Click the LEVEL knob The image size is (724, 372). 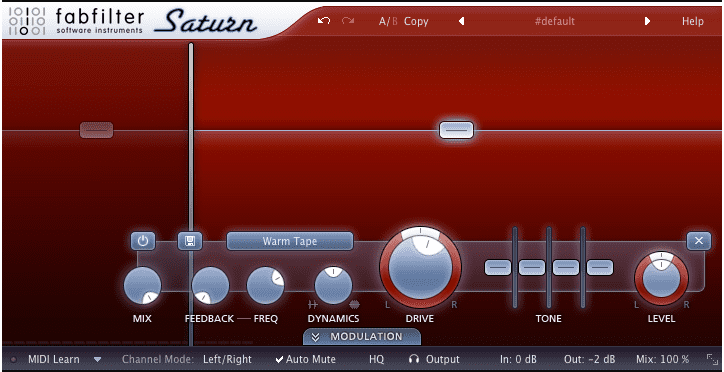661,279
